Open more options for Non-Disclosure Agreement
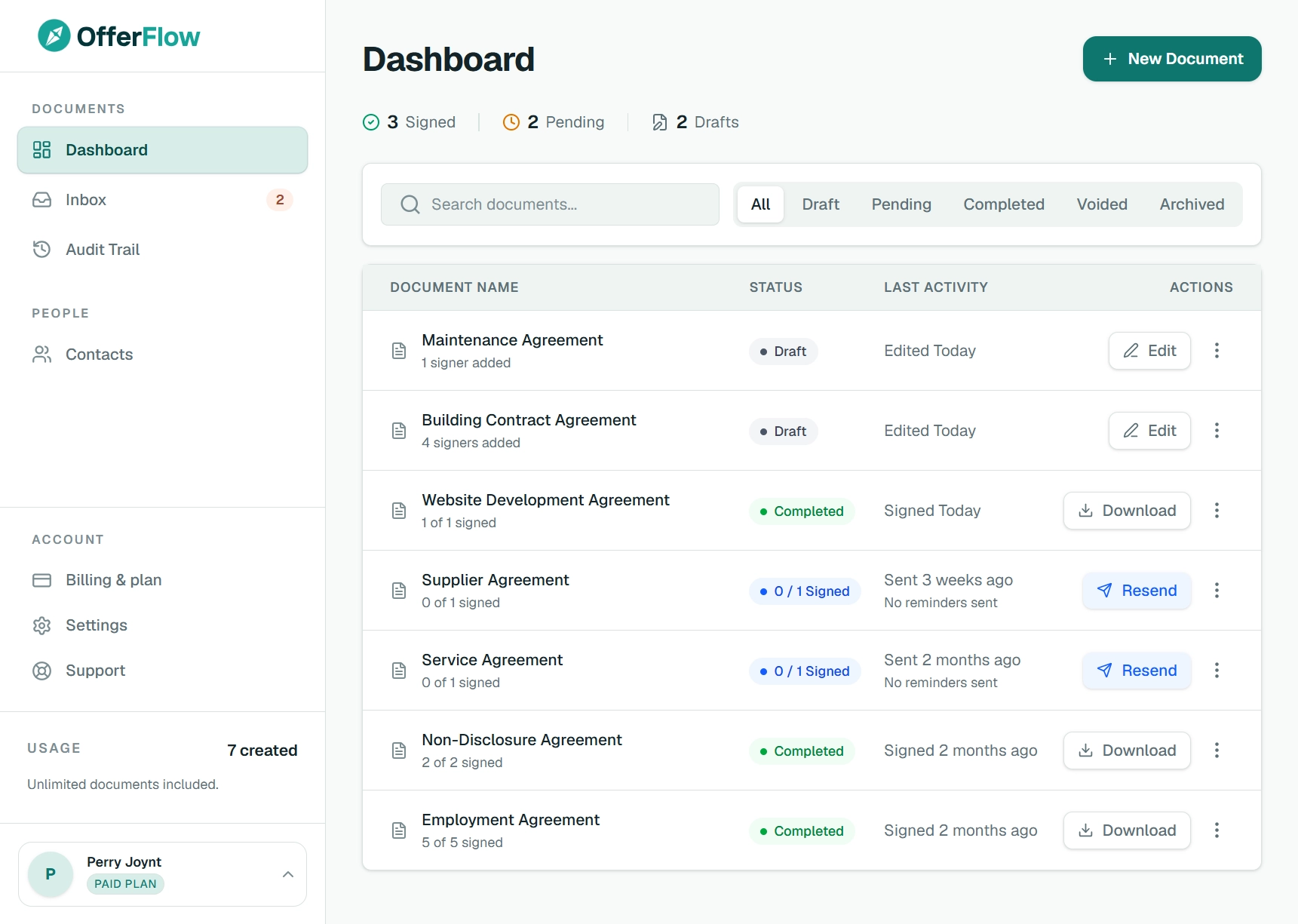Viewport: 1298px width, 924px height. pyautogui.click(x=1217, y=751)
